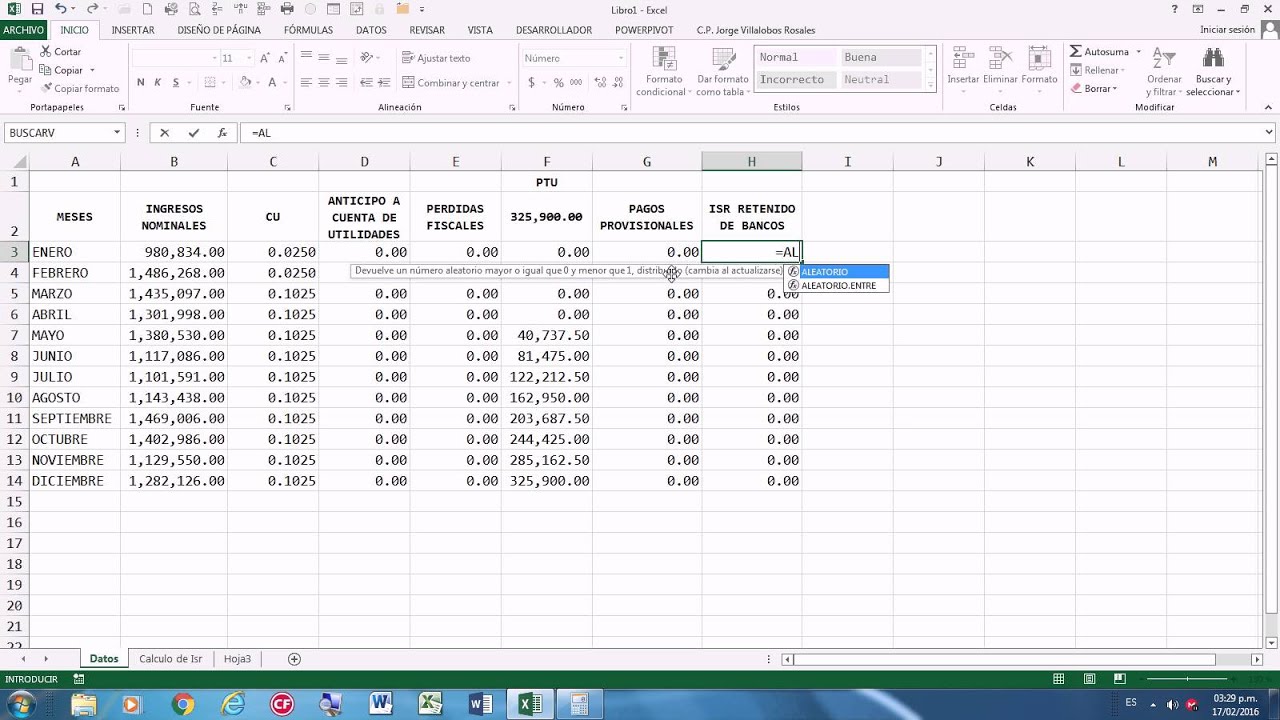Open the ARCHIVO menu
Viewport: 1280px width, 720px height.
tap(23, 30)
